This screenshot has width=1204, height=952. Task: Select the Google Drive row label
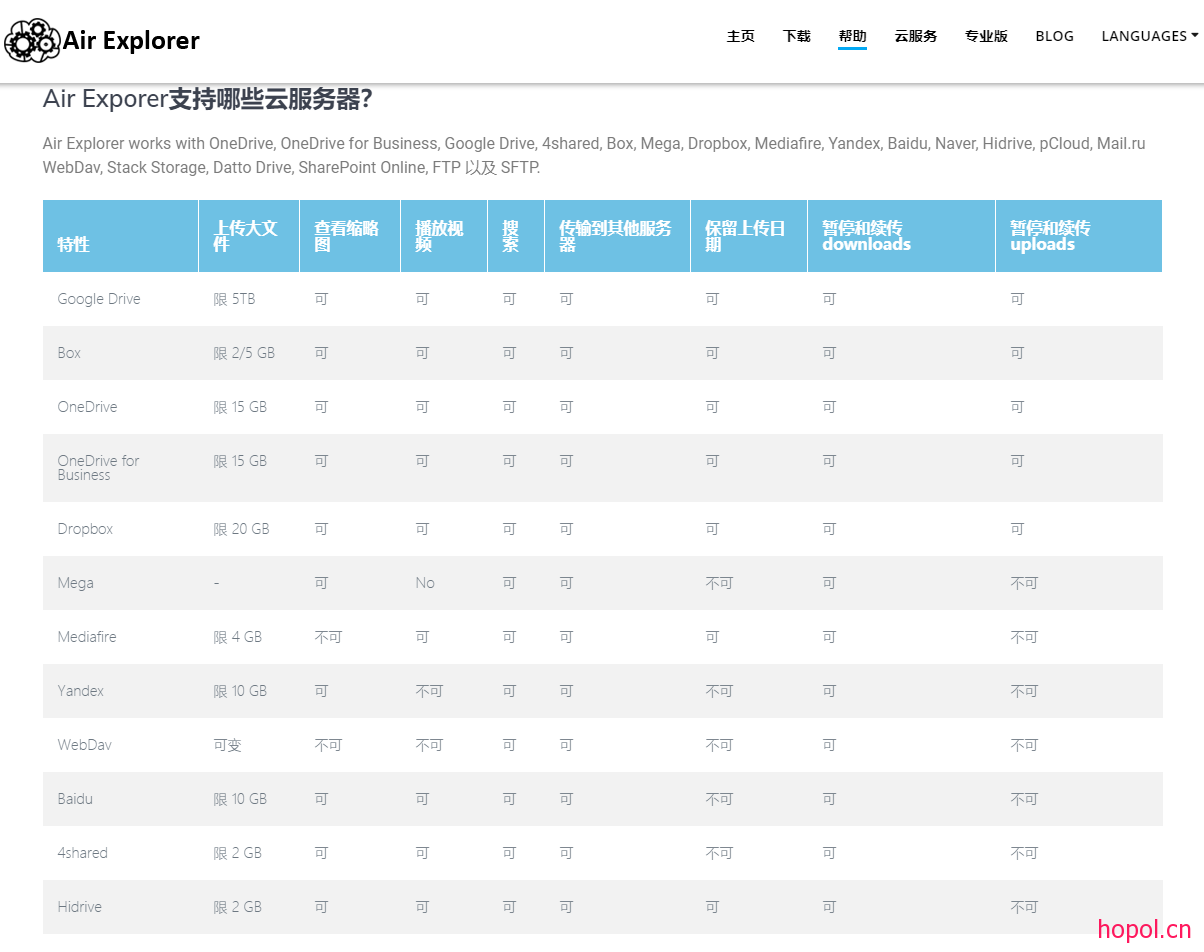click(99, 299)
